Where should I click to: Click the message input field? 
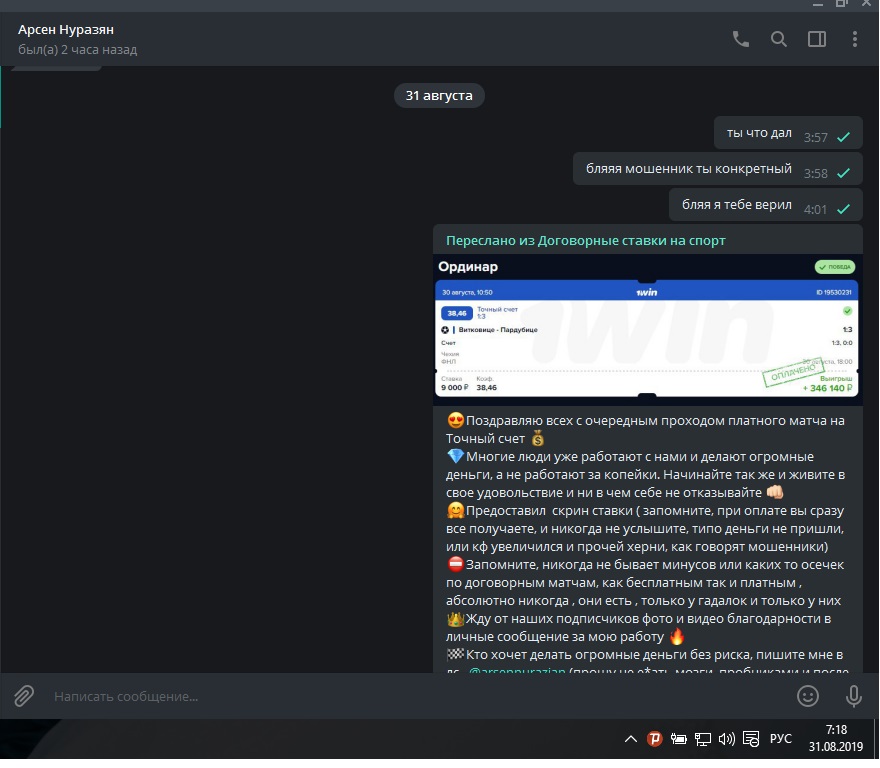[x=415, y=696]
